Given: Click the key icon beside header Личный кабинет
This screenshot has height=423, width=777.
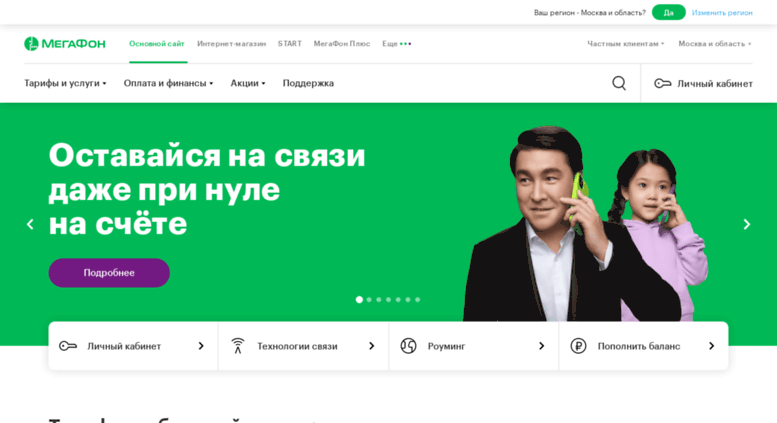Looking at the screenshot, I should [663, 83].
